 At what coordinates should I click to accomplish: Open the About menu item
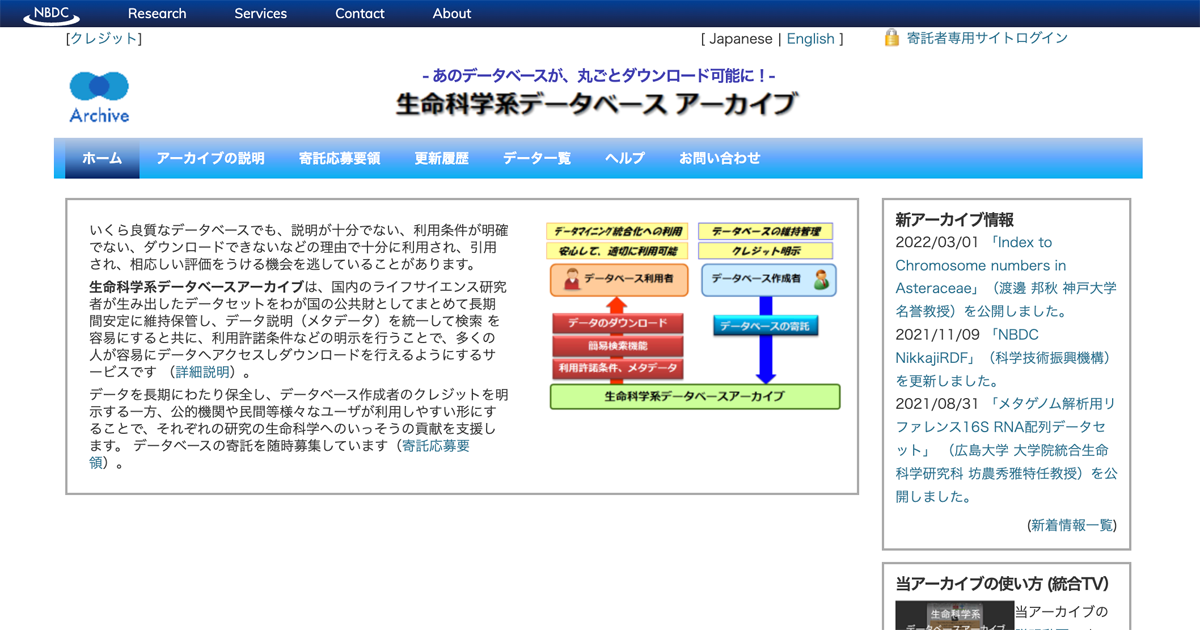(x=452, y=14)
